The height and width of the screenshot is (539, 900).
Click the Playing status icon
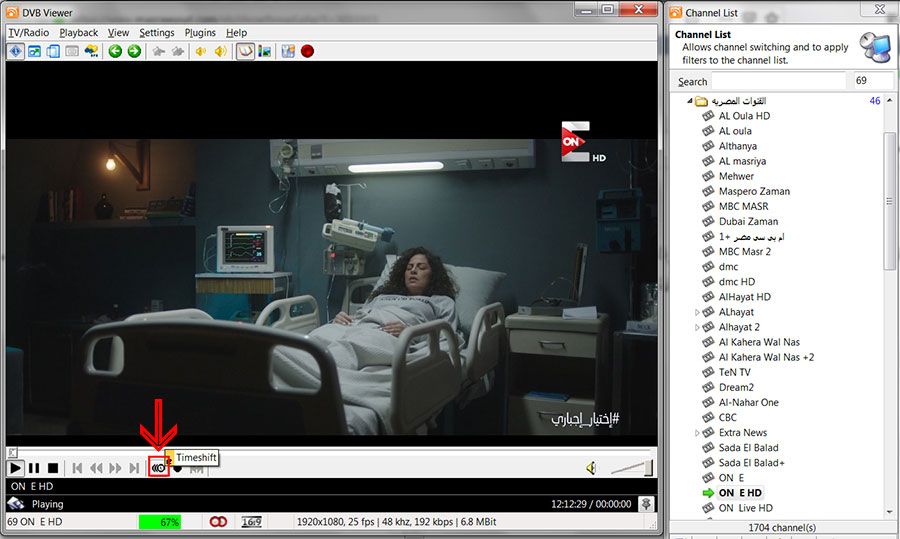[x=16, y=504]
